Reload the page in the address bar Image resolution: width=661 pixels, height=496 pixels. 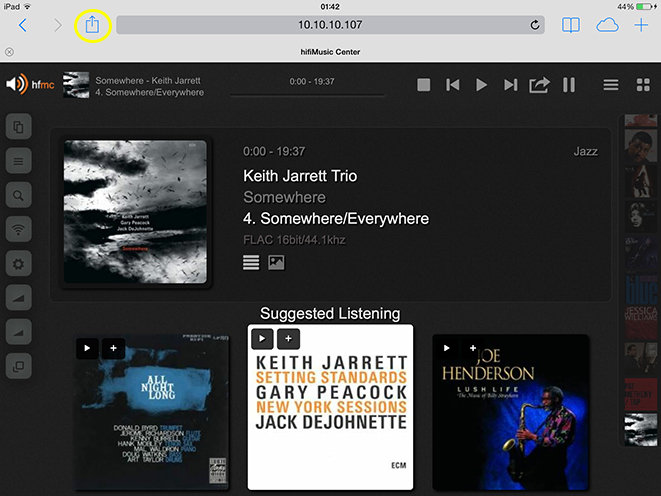[x=535, y=25]
